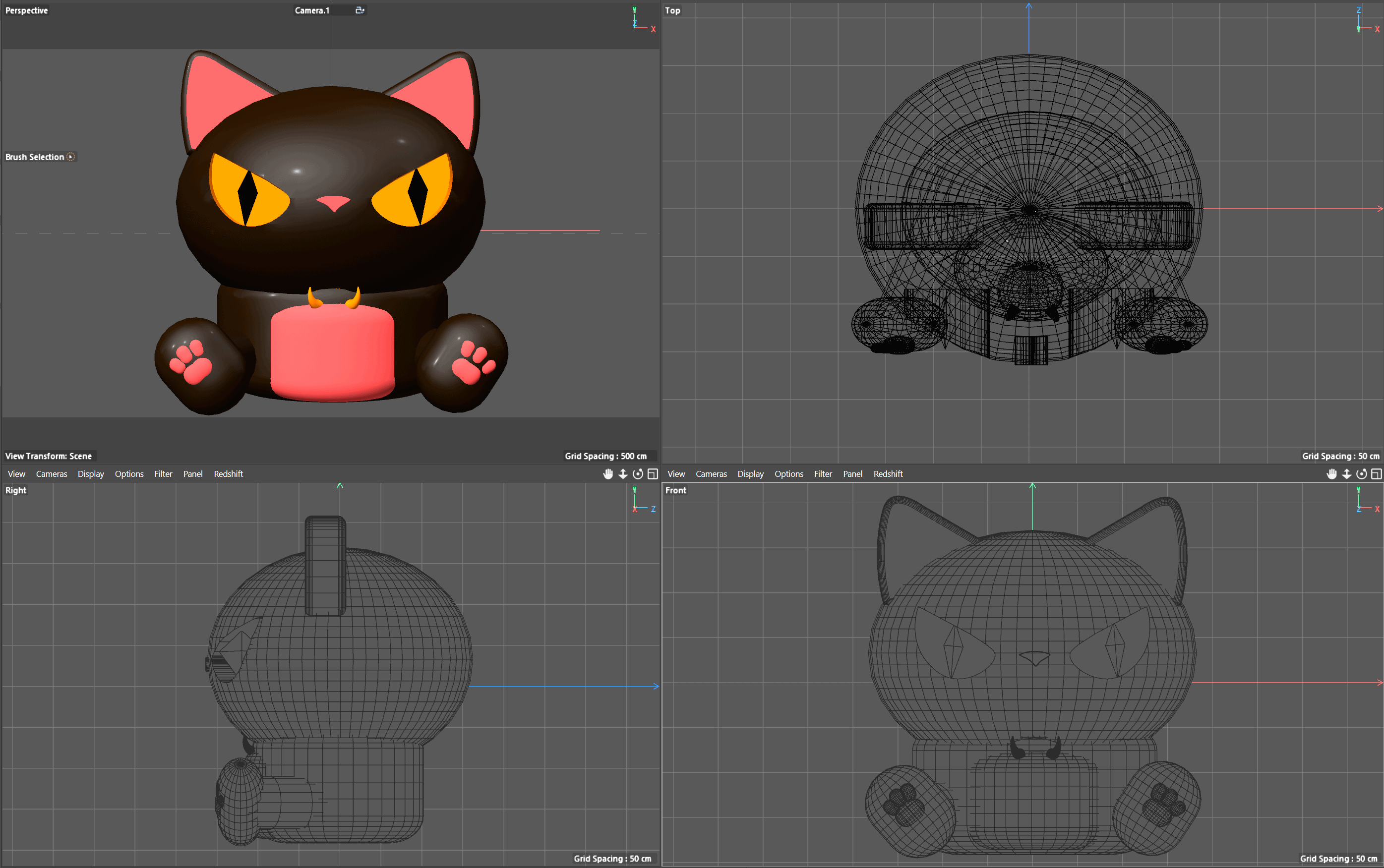The image size is (1384, 868).
Task: Click the pan hand icon in Front viewport menu bar
Action: tap(1331, 473)
